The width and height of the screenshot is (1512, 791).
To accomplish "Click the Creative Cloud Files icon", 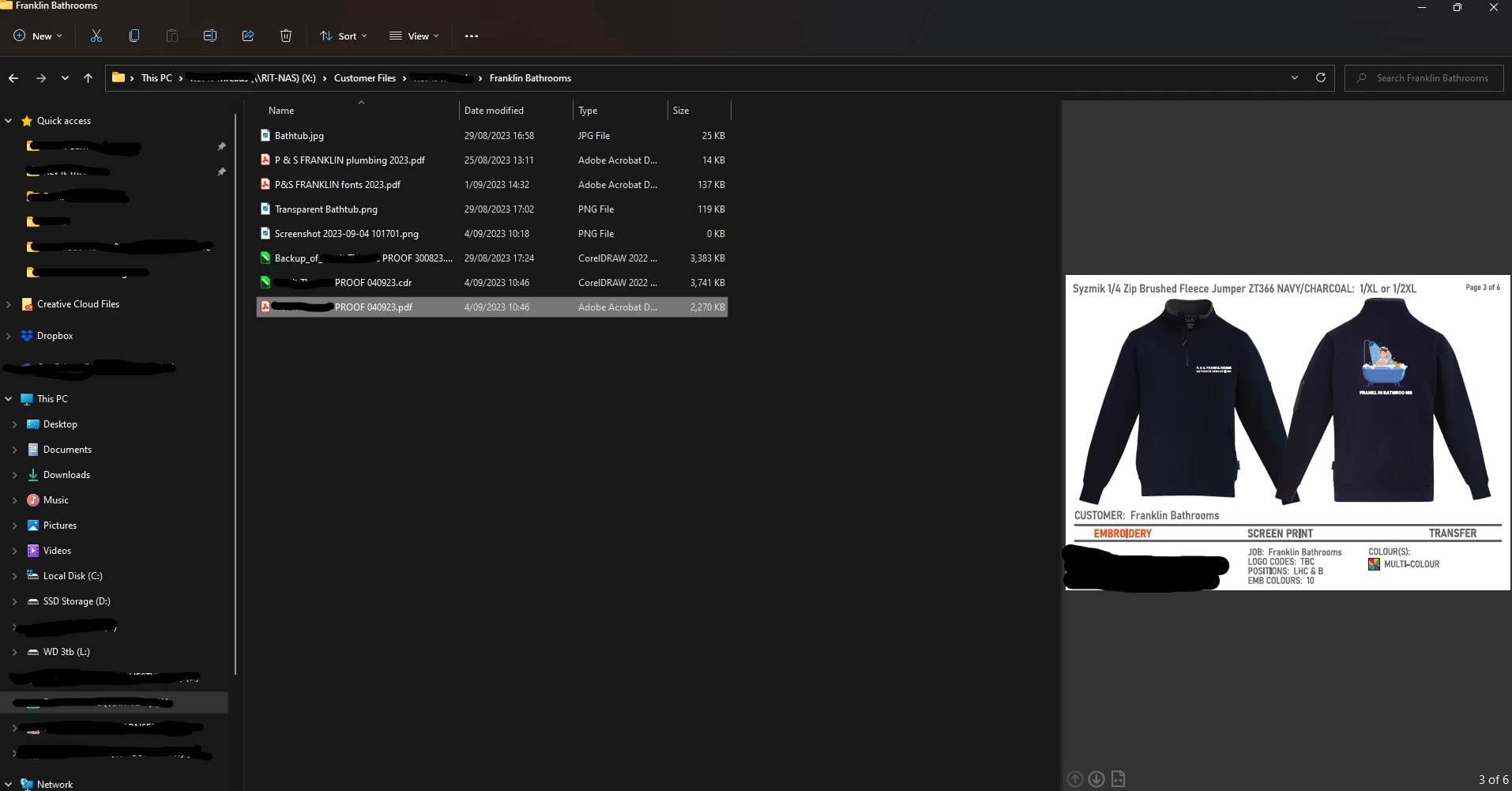I will pyautogui.click(x=27, y=304).
